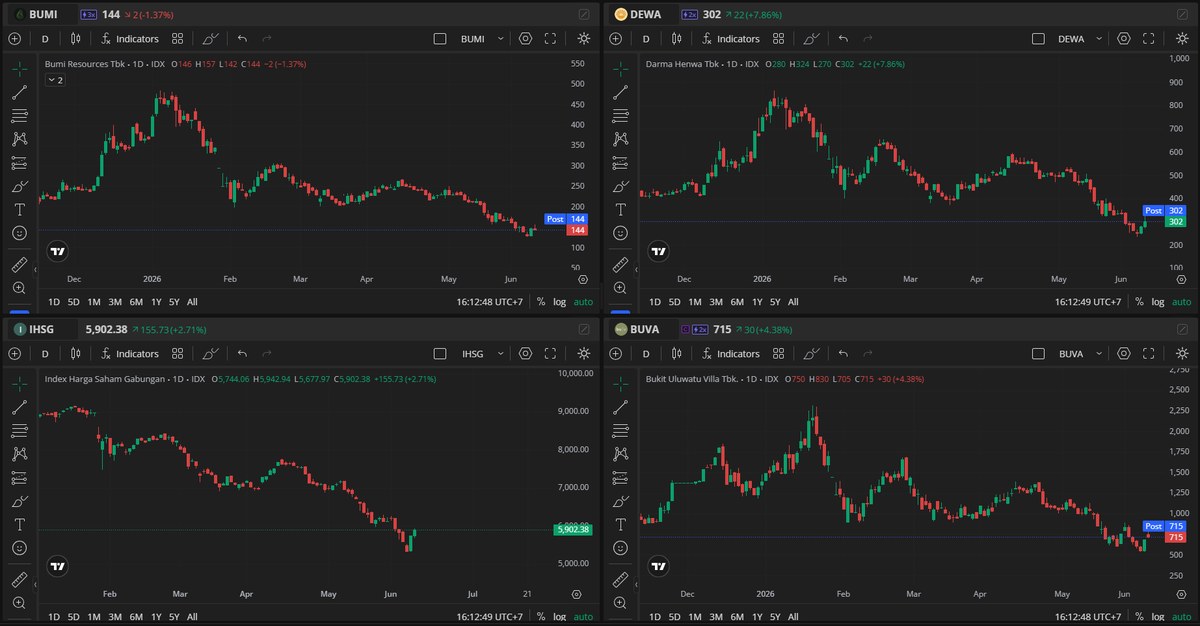Open chart settings hexagon in BUMI toolbar
Image resolution: width=1200 pixels, height=626 pixels.
tap(525, 39)
